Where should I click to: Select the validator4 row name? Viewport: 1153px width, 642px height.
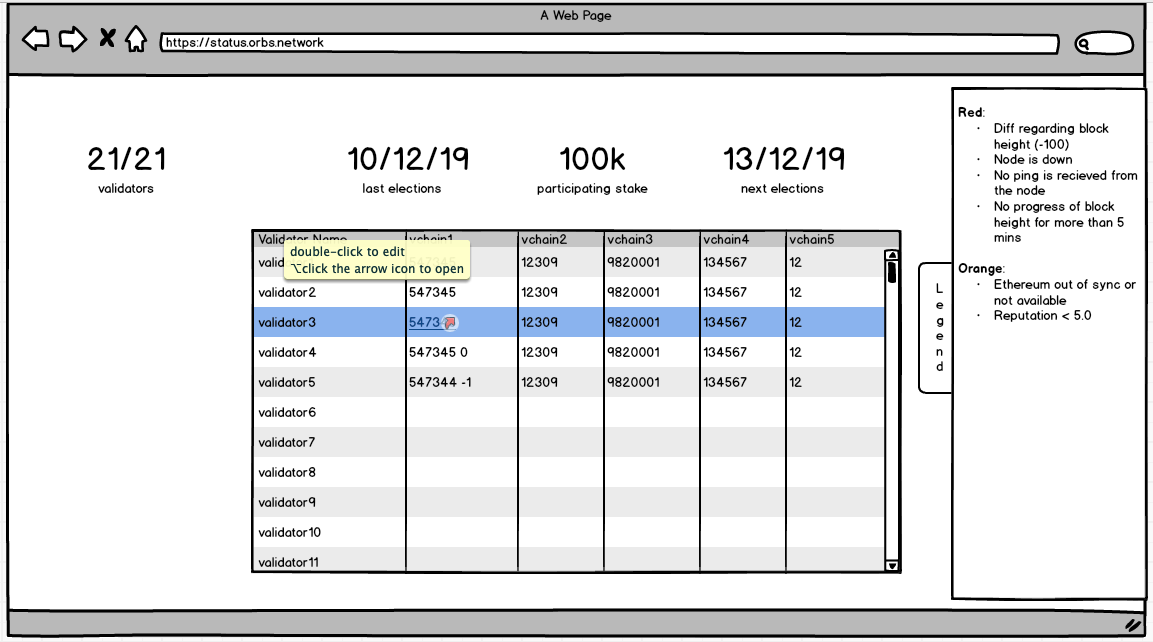(287, 352)
